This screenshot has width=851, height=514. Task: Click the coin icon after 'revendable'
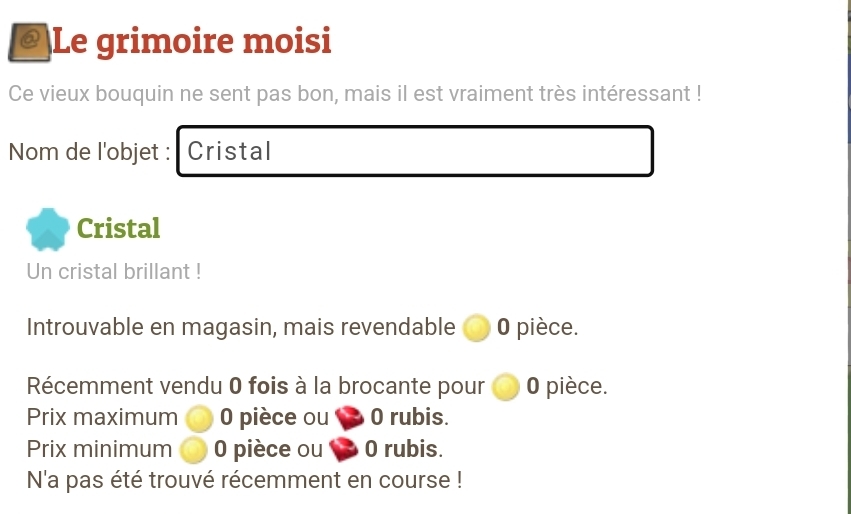pos(476,328)
